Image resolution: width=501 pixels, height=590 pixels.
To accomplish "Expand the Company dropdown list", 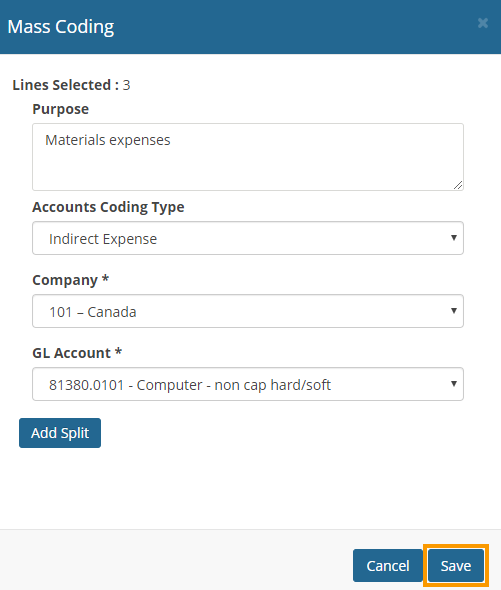I will point(248,311).
